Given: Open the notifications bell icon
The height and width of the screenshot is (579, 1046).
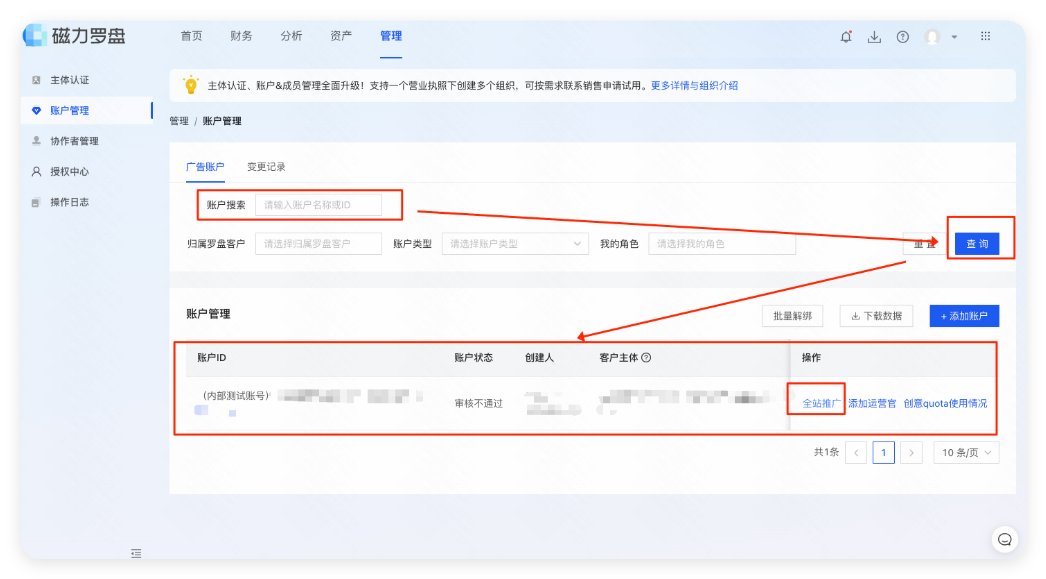Looking at the screenshot, I should [x=846, y=37].
